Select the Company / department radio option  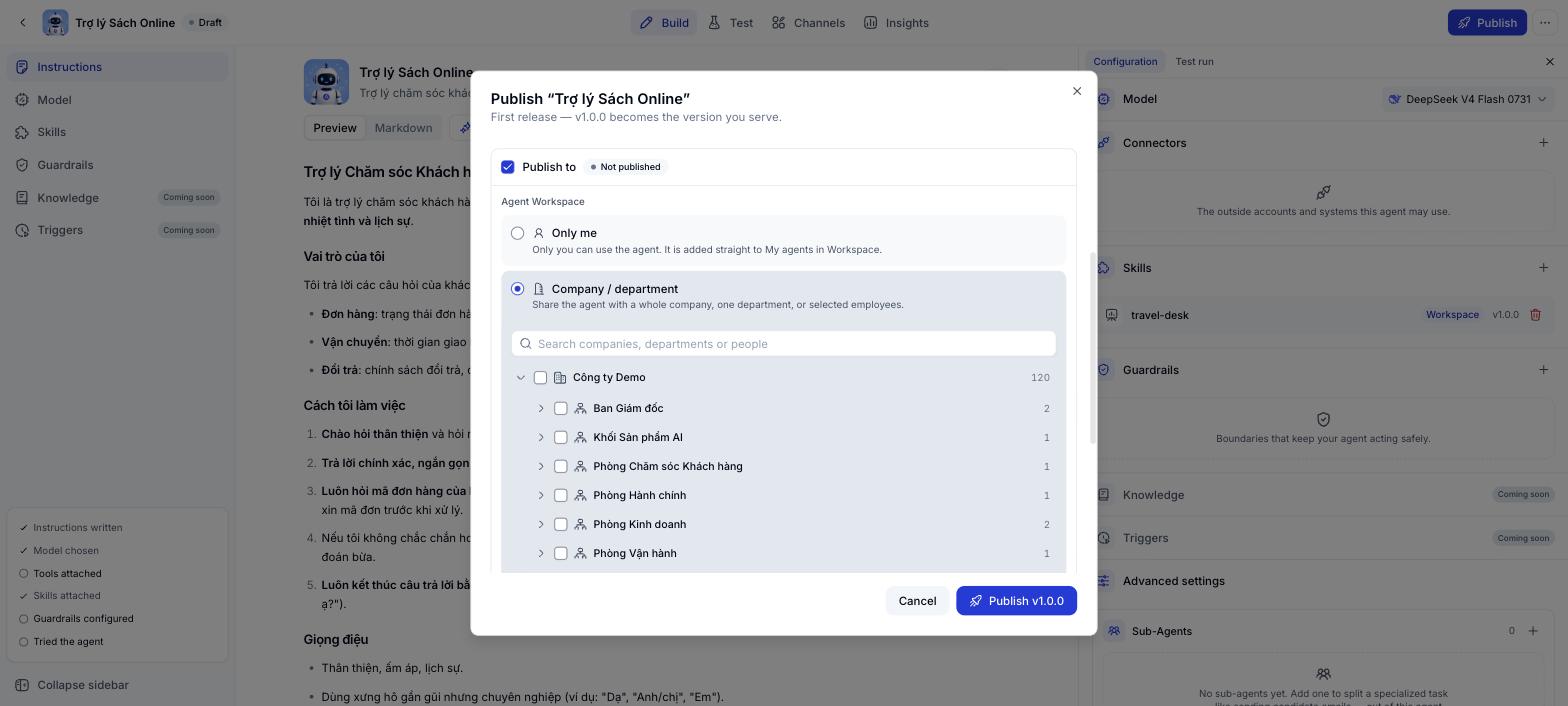click(517, 289)
